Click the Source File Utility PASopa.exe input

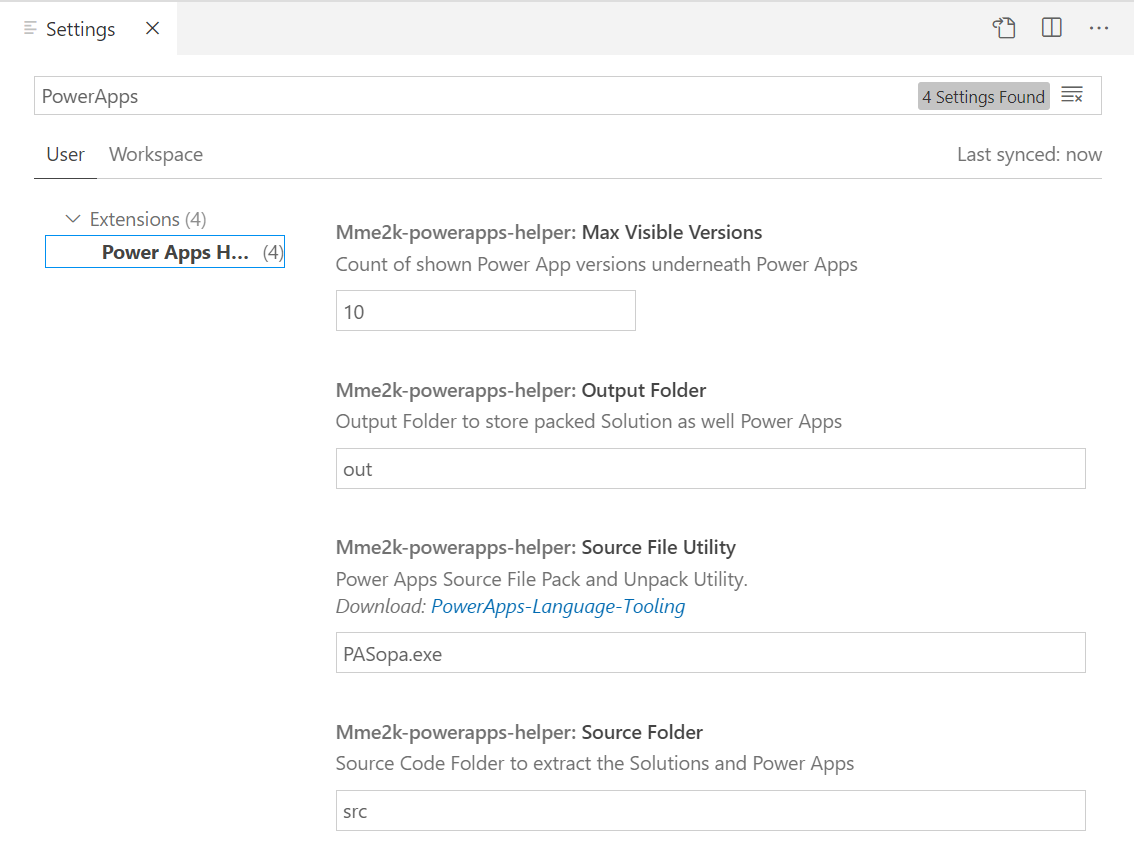[x=710, y=653]
